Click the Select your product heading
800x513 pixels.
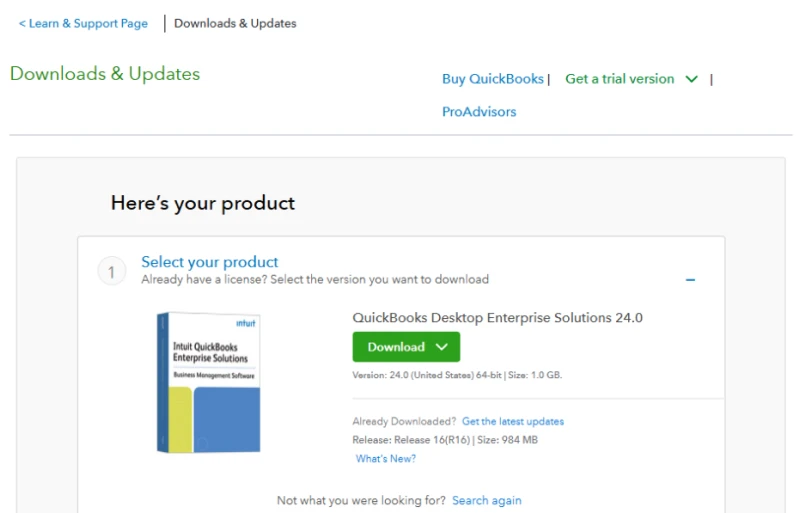click(210, 262)
